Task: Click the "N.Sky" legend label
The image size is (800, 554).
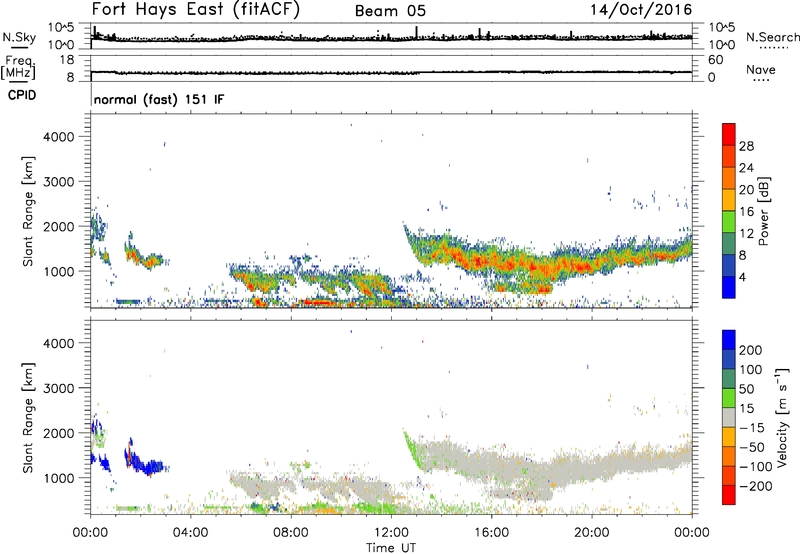Action: [x=19, y=37]
